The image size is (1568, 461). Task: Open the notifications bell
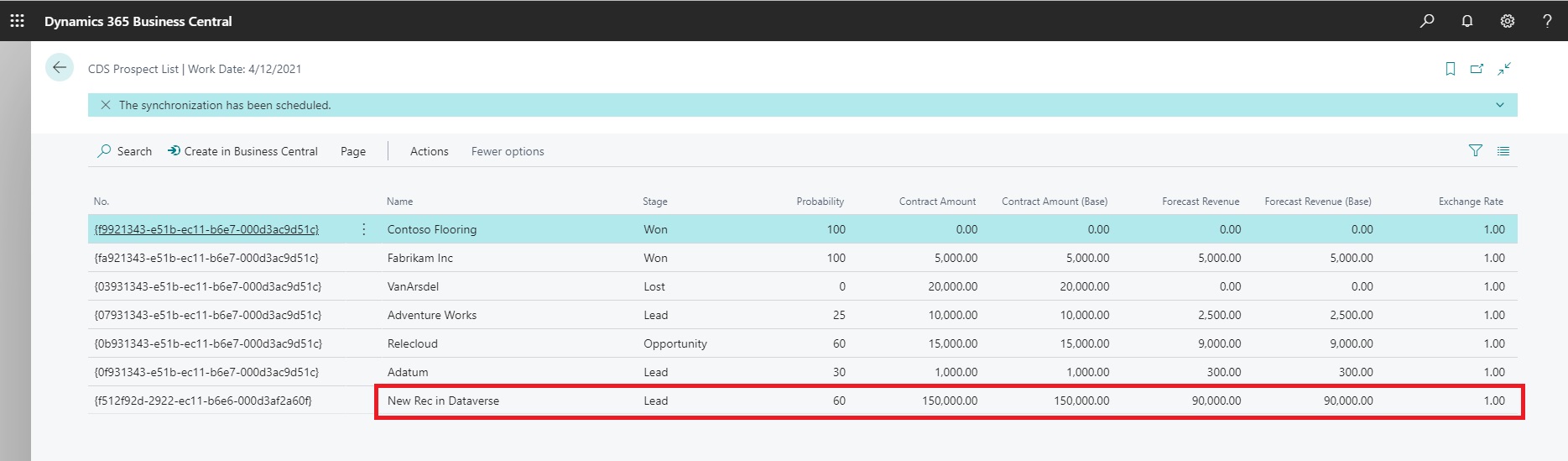pyautogui.click(x=1466, y=21)
